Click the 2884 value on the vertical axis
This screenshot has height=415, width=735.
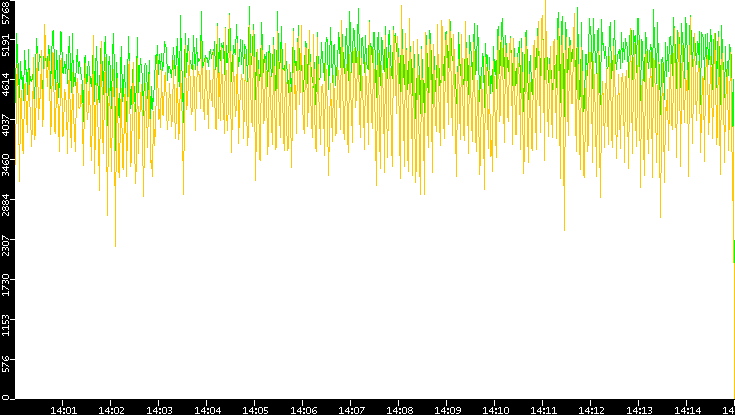click(x=6, y=203)
